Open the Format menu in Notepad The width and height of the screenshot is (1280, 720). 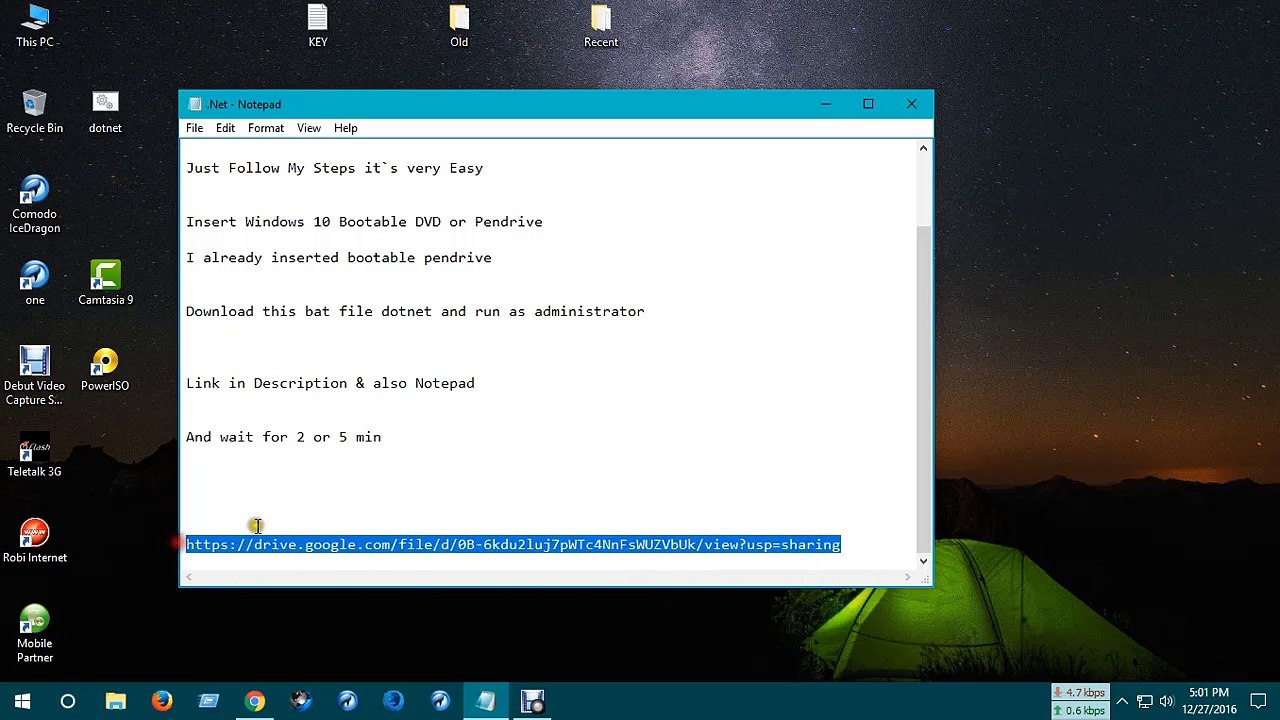pos(266,128)
